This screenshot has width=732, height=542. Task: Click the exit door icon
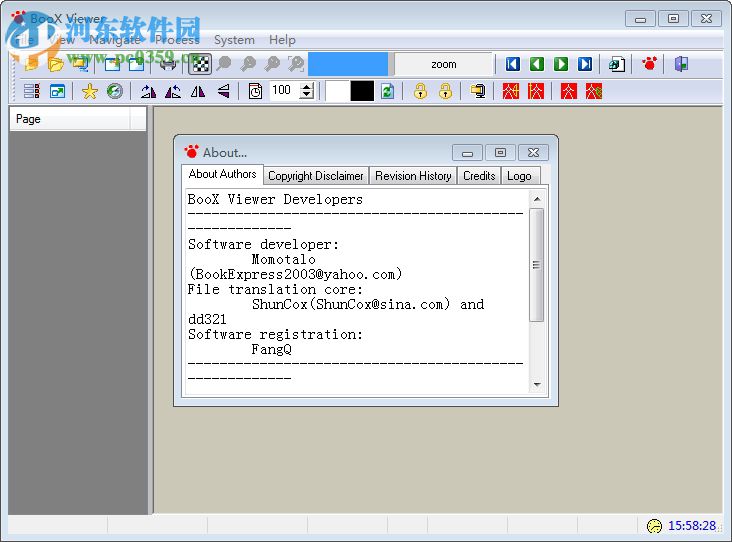pos(681,64)
